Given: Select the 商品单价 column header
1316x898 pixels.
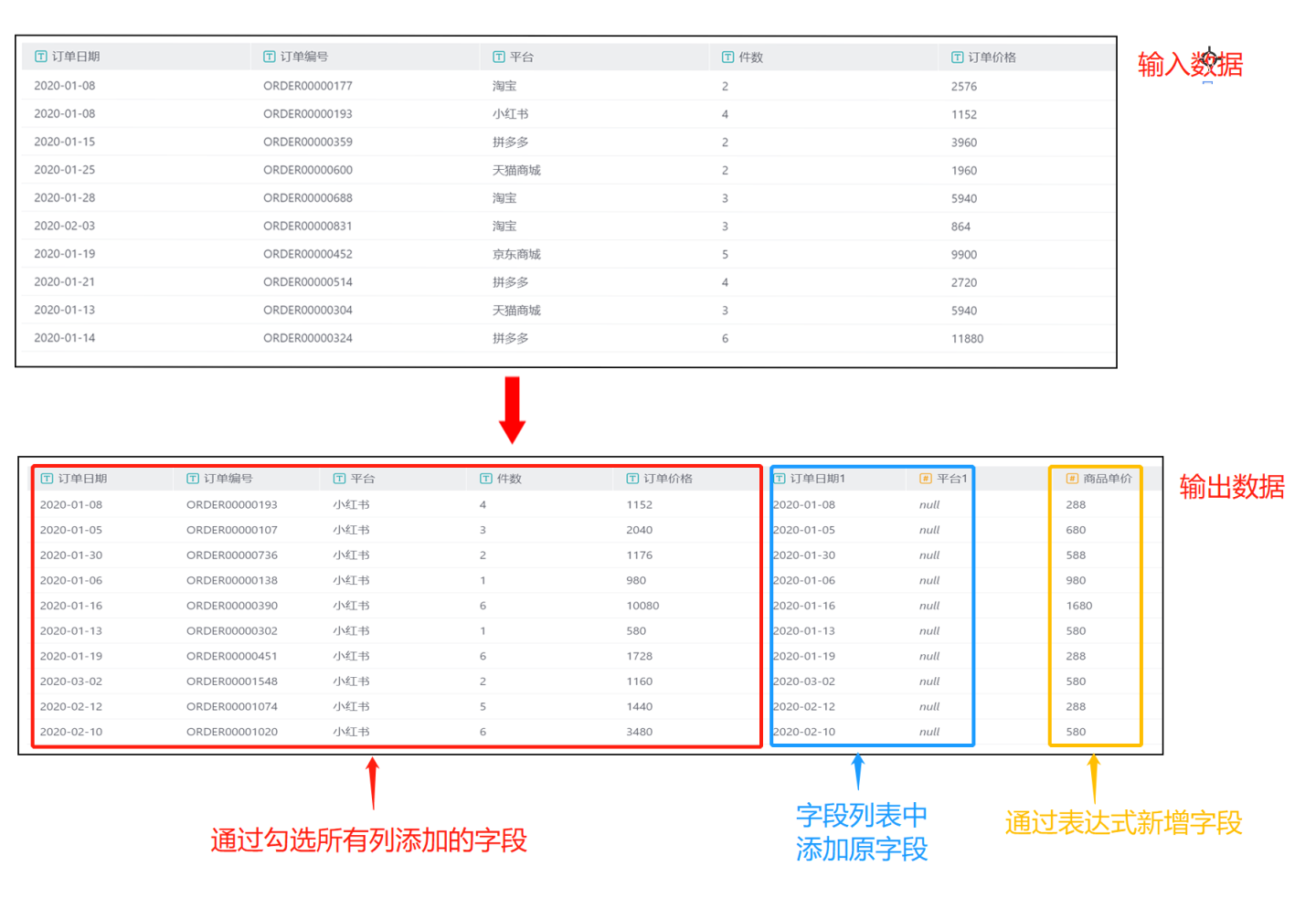Looking at the screenshot, I should (1107, 479).
